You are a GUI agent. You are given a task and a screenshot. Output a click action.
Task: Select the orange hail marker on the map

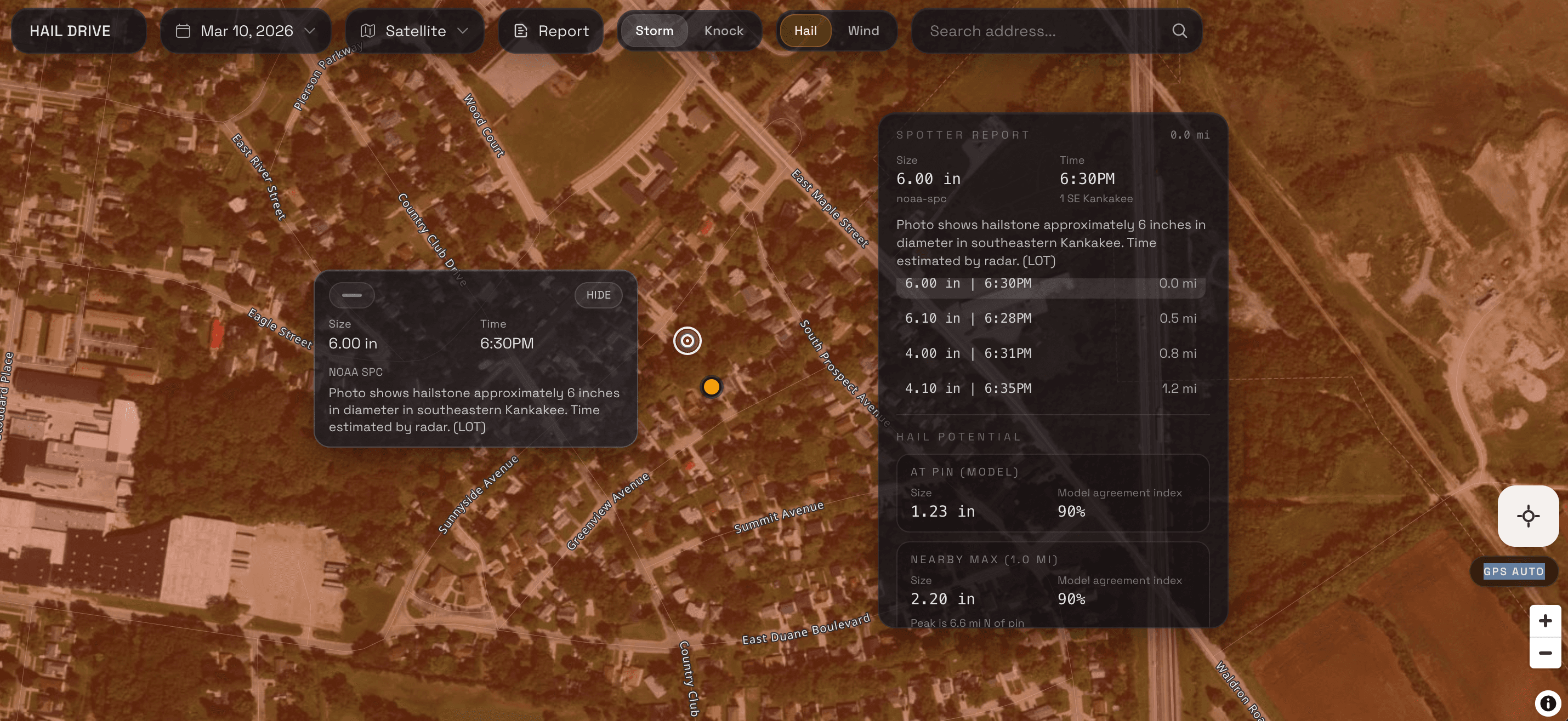(711, 386)
